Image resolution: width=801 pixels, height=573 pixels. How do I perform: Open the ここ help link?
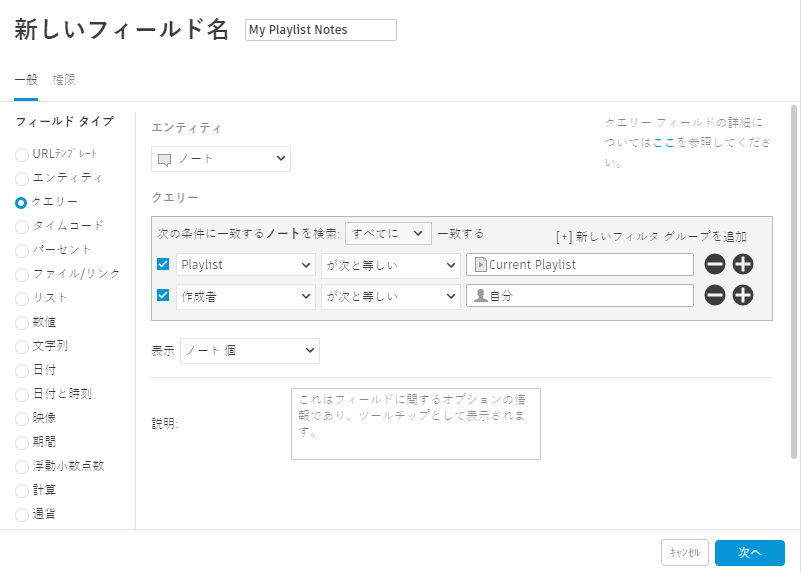pyautogui.click(x=664, y=143)
